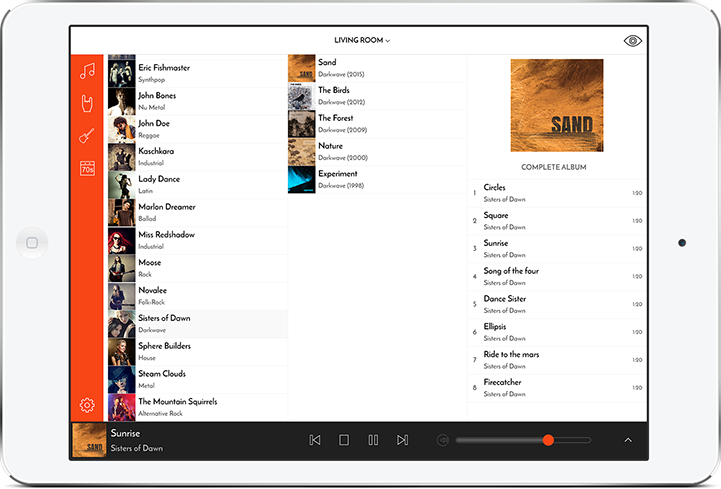721x489 pixels.
Task: Open the 70s decade calendar icon
Action: pos(87,169)
